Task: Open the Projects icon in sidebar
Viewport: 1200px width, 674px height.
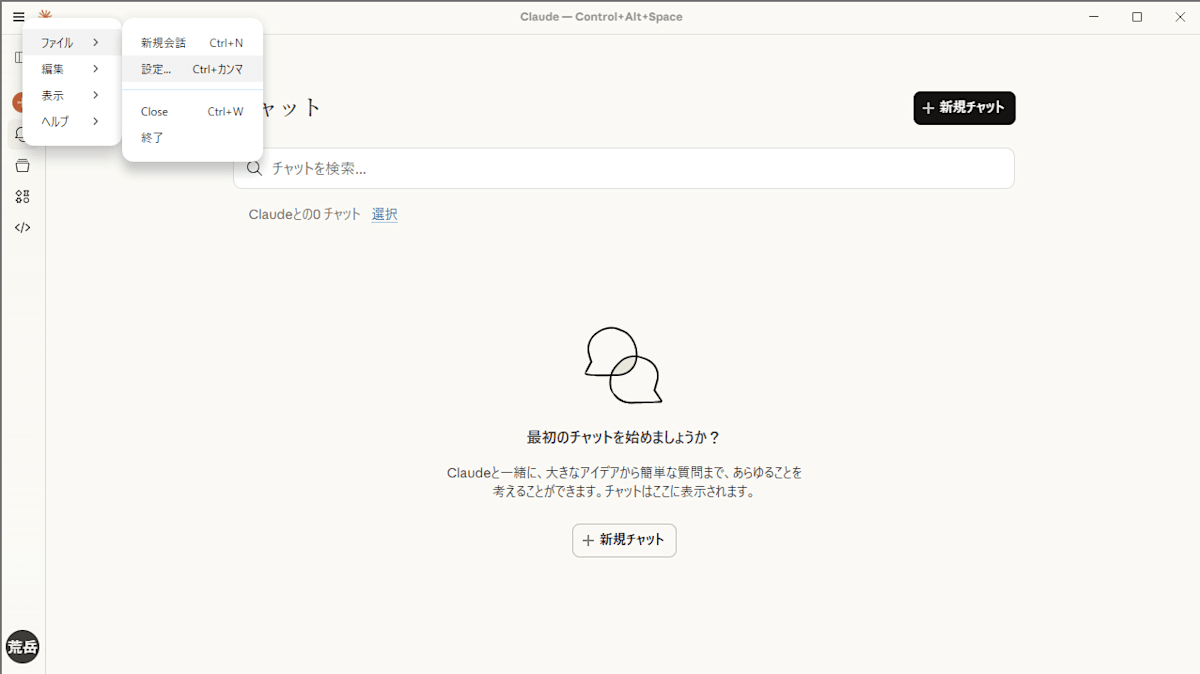Action: coord(22,165)
